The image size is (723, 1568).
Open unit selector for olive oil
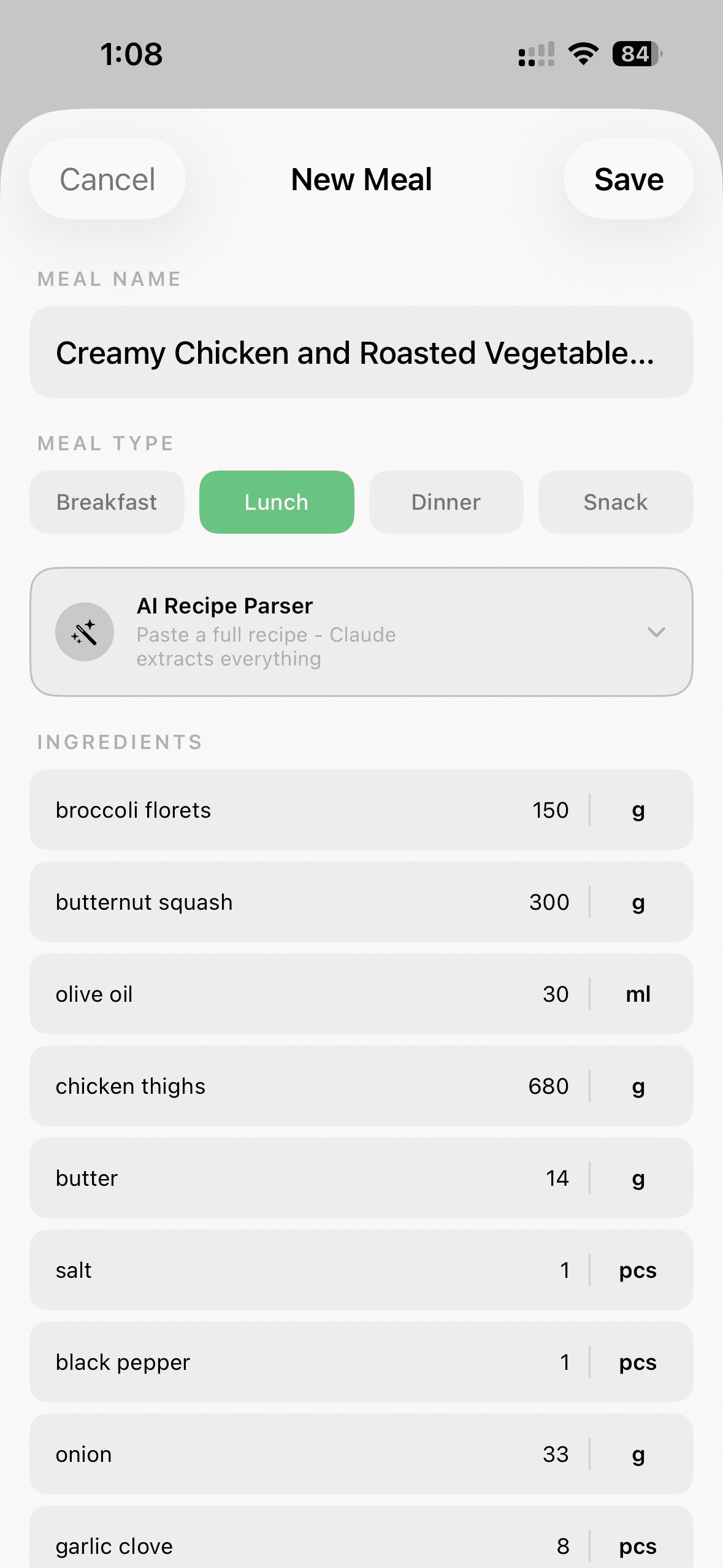pyautogui.click(x=638, y=994)
